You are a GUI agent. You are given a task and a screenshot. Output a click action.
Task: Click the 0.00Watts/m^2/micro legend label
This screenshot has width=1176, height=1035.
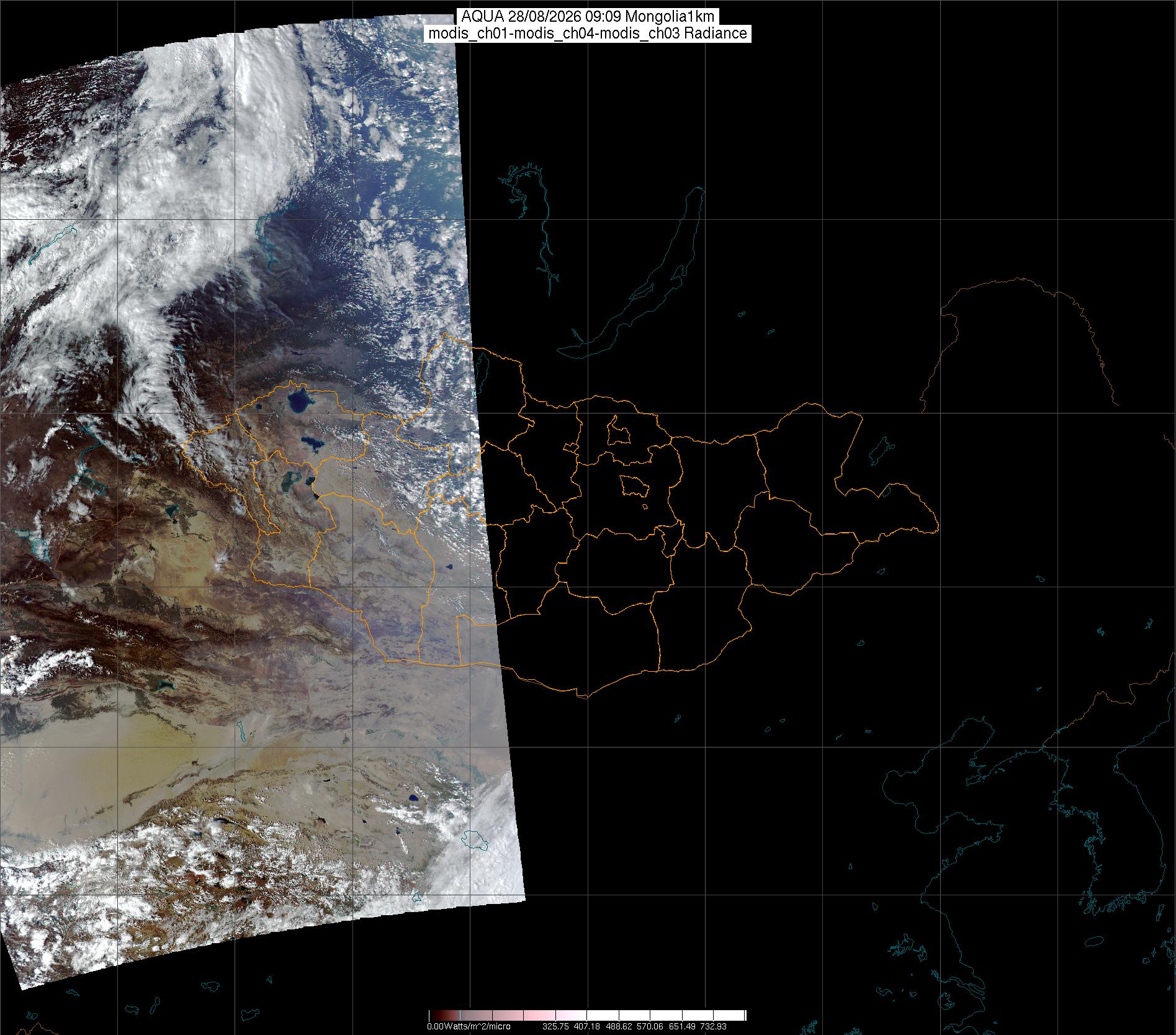coord(469,1026)
